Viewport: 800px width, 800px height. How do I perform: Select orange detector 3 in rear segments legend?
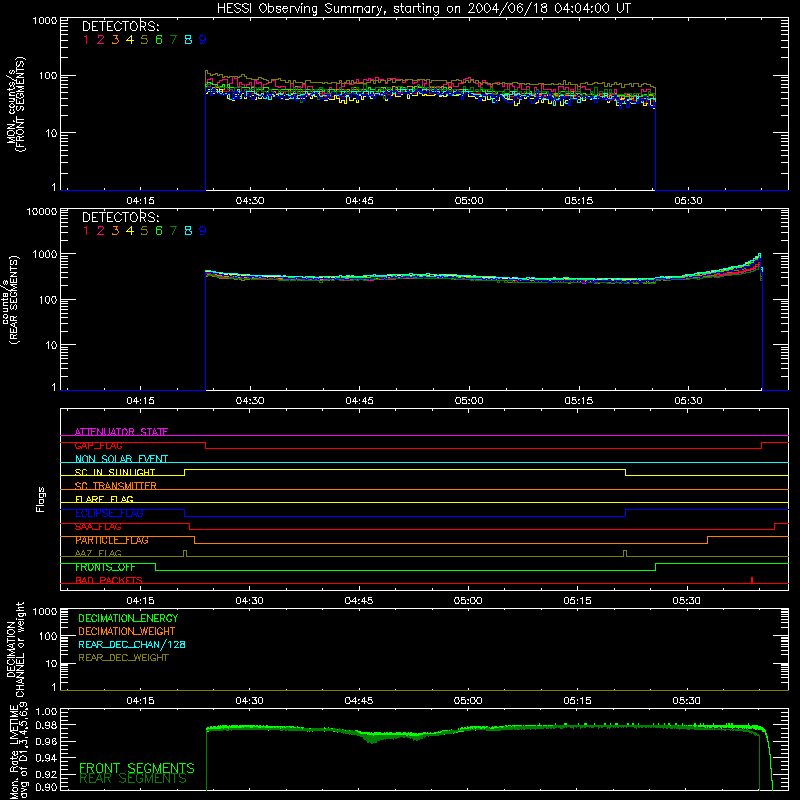click(115, 231)
